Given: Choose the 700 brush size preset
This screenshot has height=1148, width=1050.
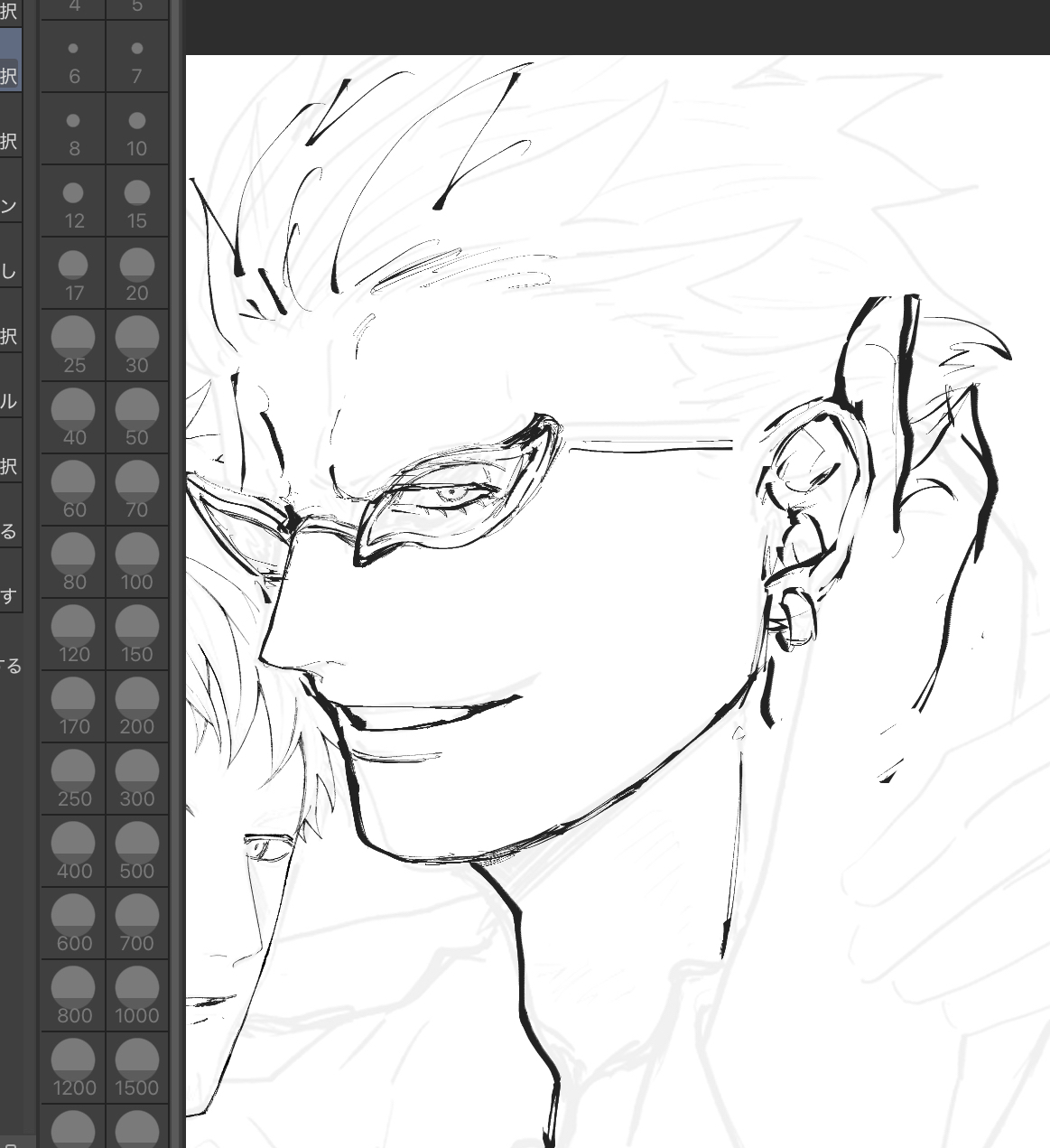Looking at the screenshot, I should [136, 924].
